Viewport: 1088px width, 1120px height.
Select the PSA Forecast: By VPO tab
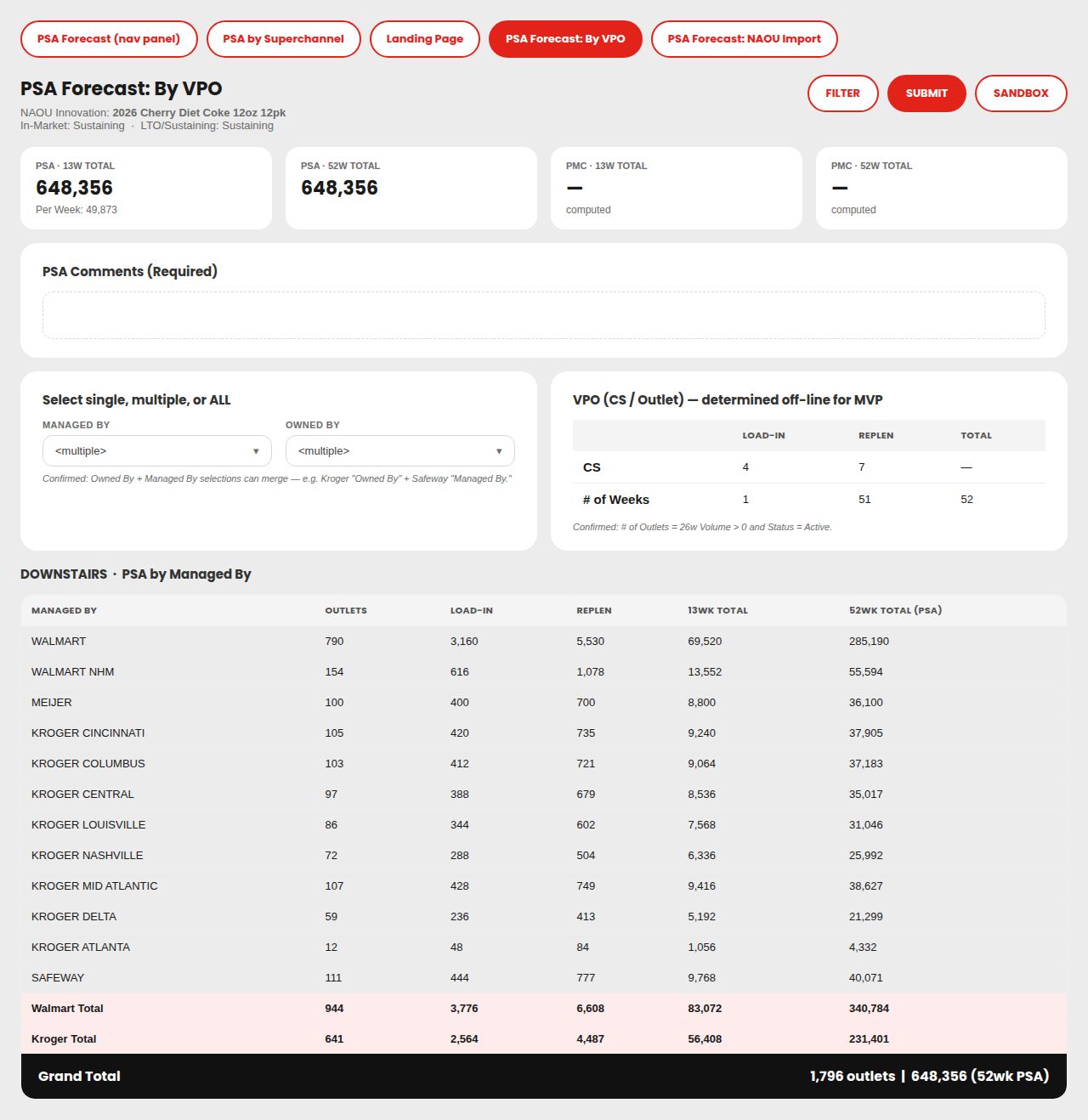(565, 39)
